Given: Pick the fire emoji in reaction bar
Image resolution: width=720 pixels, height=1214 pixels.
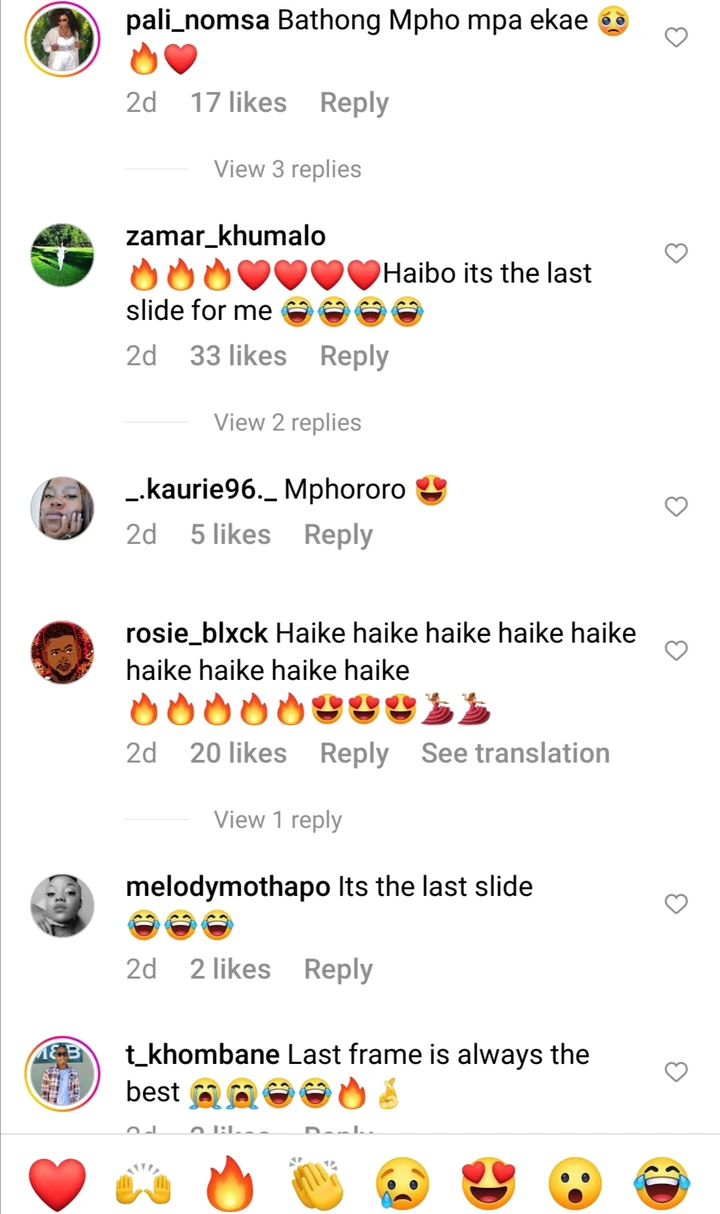Looking at the screenshot, I should point(230,1183).
